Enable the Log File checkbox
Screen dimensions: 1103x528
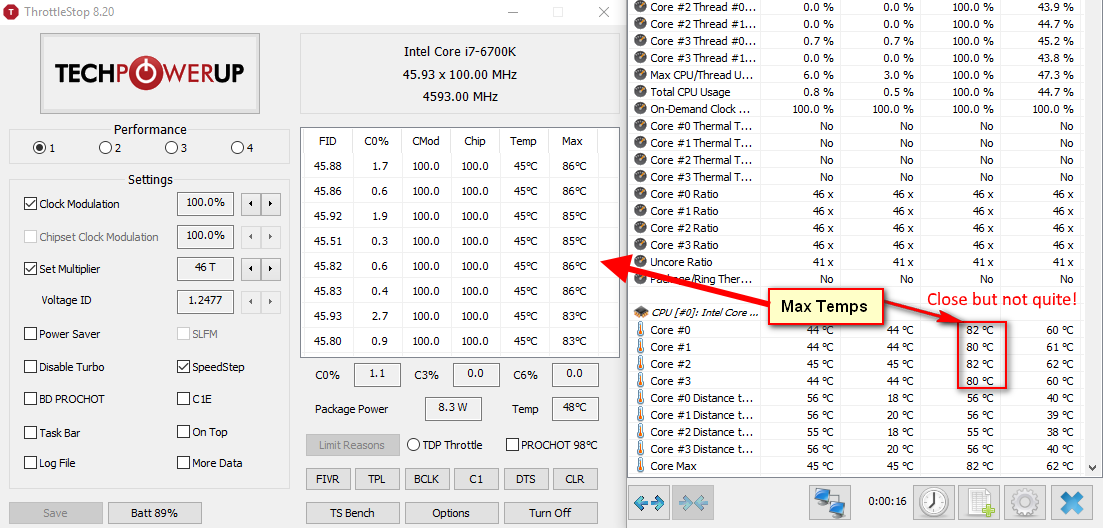click(x=30, y=463)
